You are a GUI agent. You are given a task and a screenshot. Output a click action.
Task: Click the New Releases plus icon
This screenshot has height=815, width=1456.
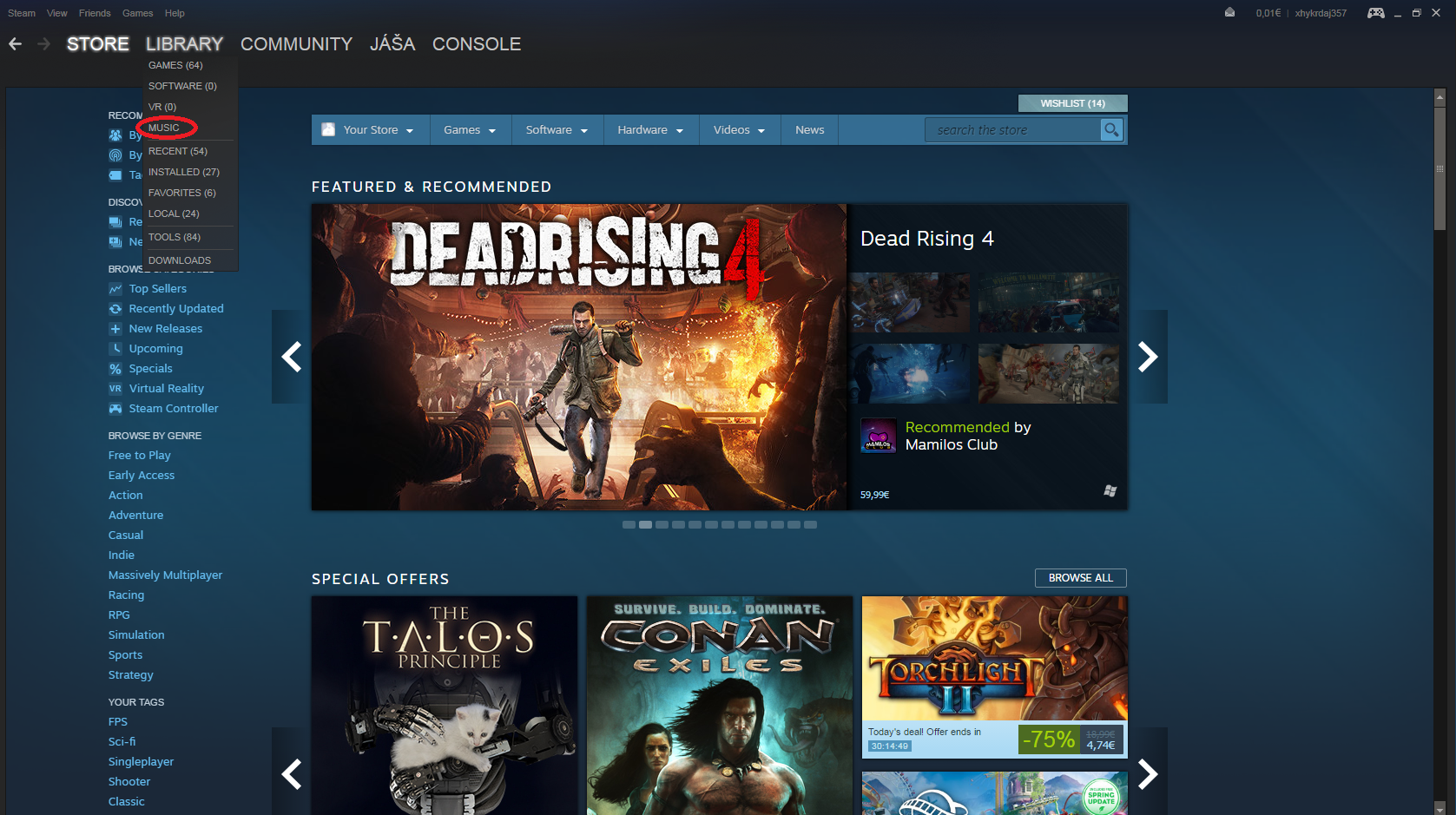(x=115, y=329)
